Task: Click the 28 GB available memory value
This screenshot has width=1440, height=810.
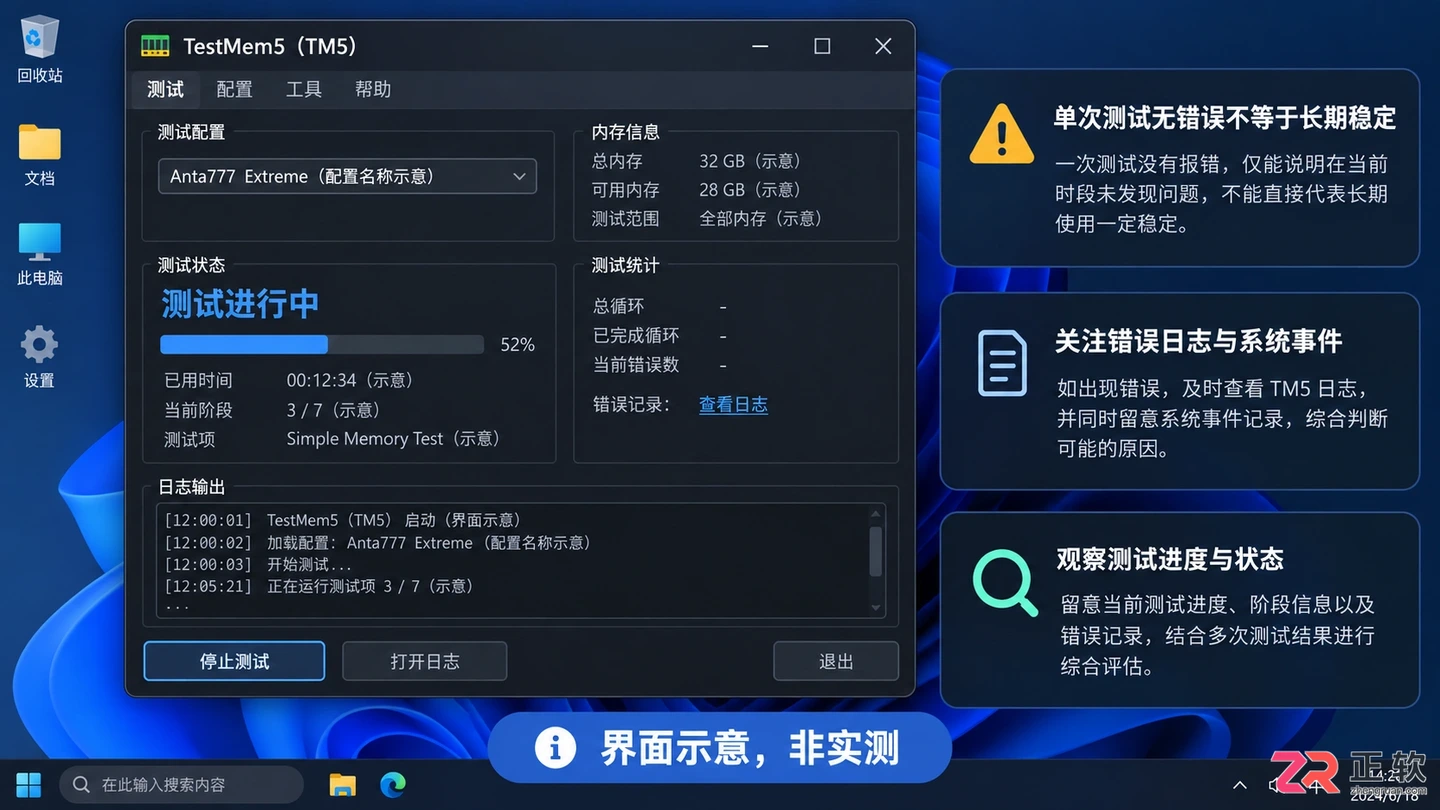Action: pos(751,190)
